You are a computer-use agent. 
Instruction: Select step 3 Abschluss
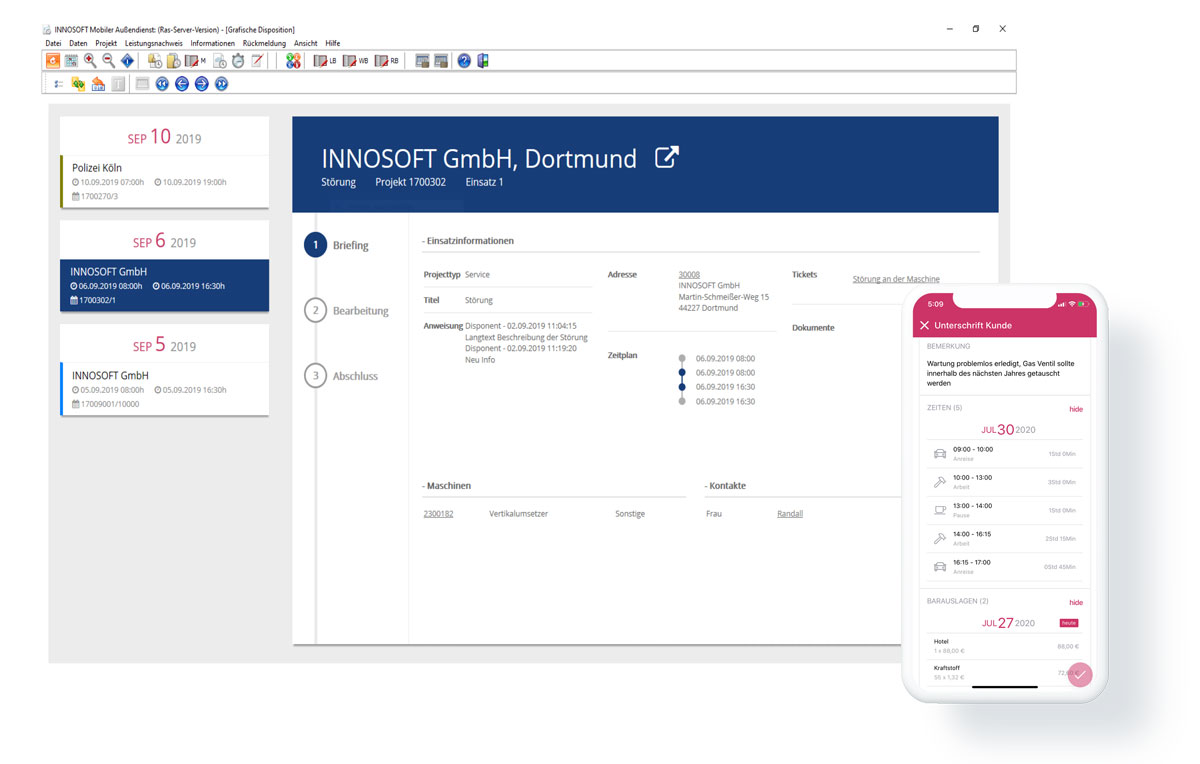[342, 376]
